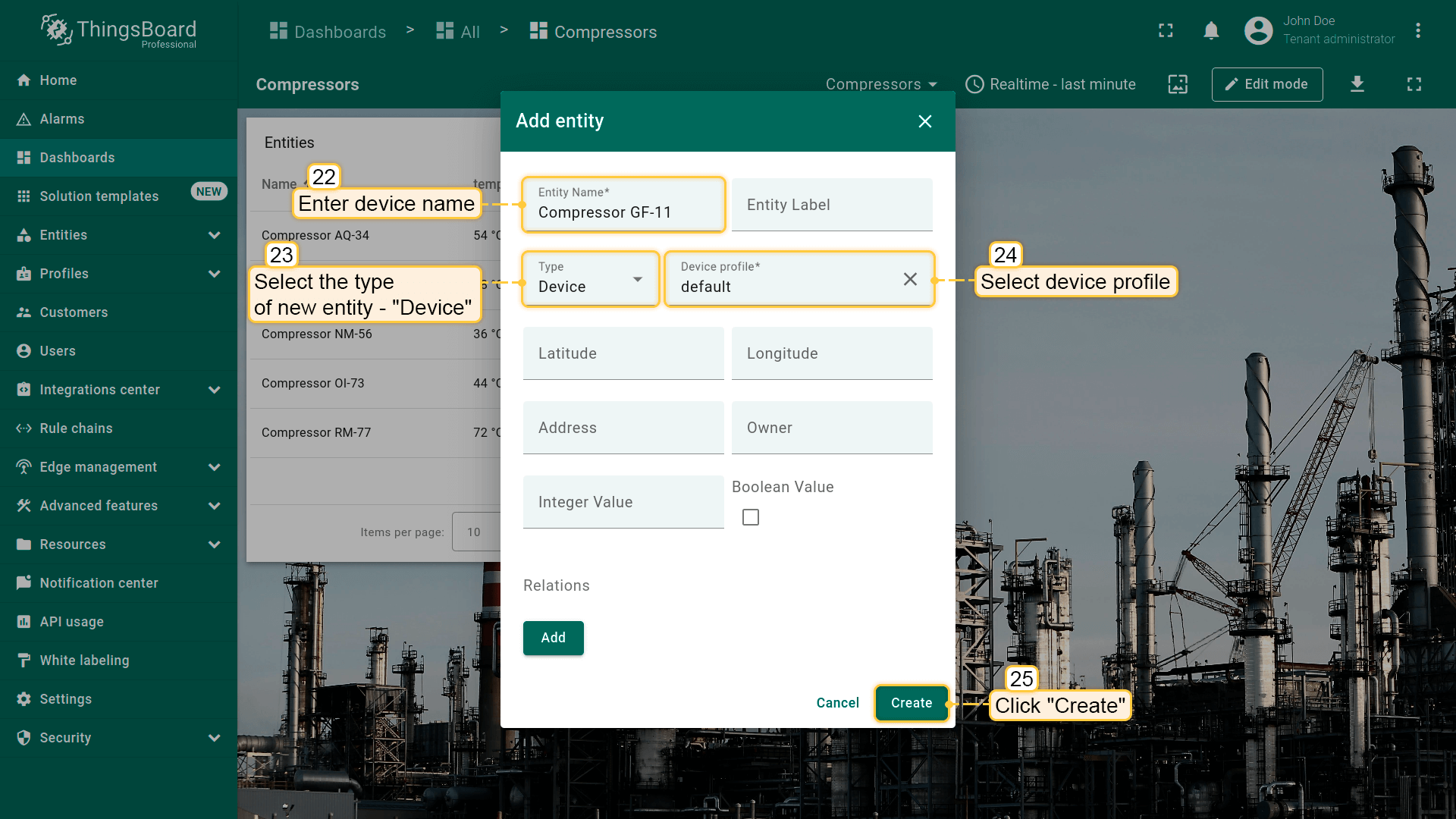Toggle fullscreen icon in top header

coord(1166,31)
